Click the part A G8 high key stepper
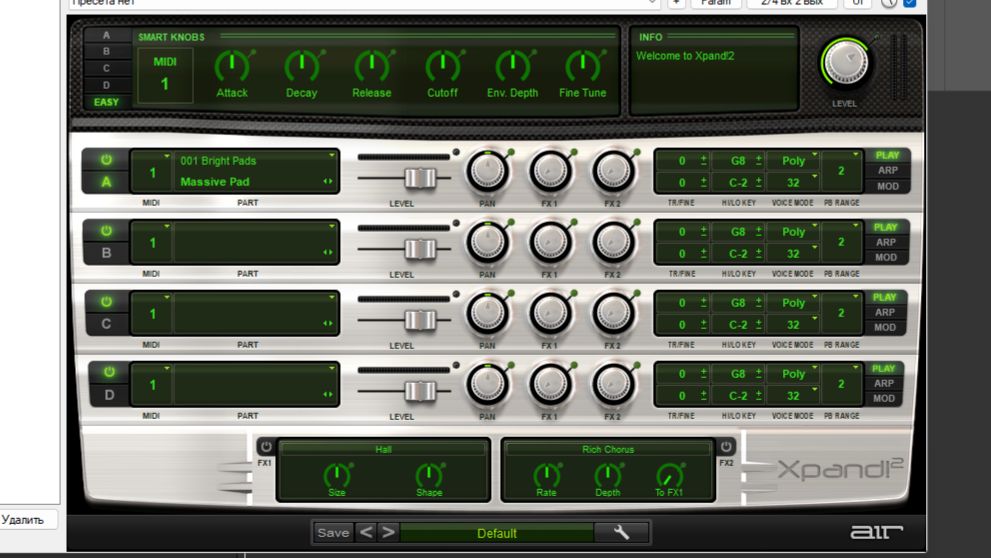Screen dimensions: 991x558 (759, 161)
